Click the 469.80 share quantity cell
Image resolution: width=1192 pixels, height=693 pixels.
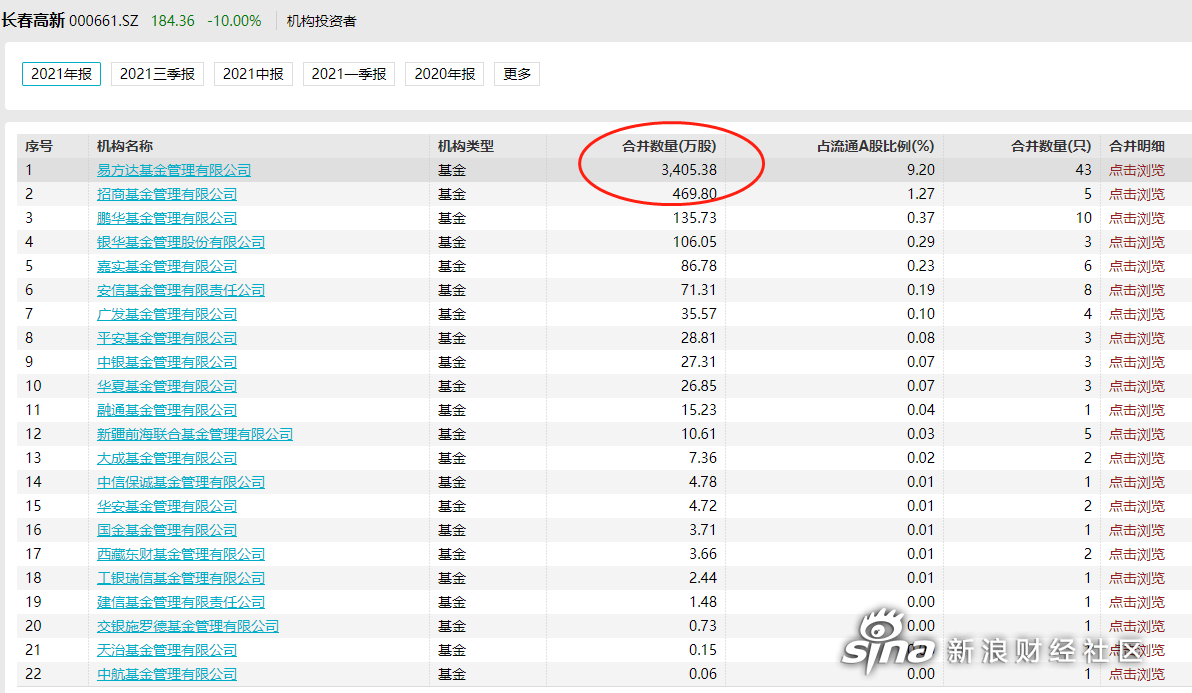pos(695,195)
